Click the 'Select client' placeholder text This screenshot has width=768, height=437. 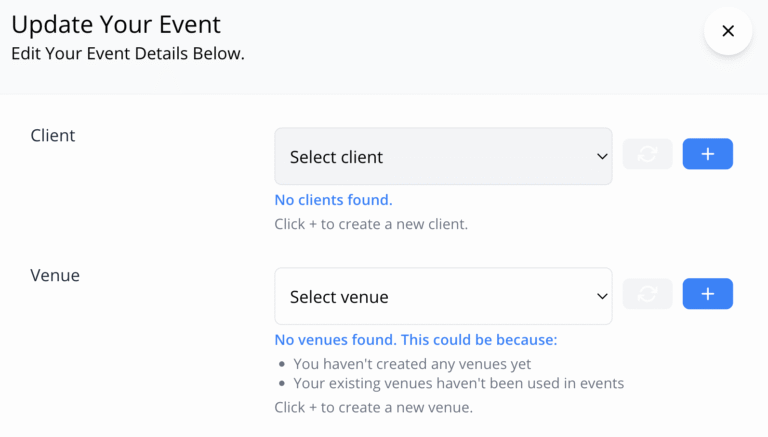(337, 157)
